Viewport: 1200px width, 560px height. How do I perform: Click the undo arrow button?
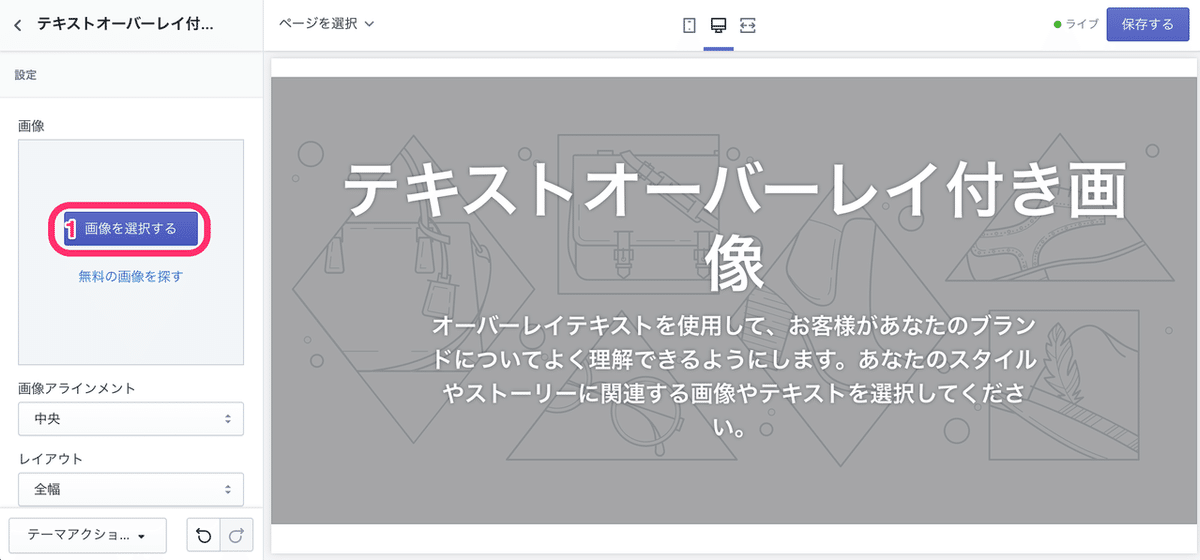[x=204, y=536]
